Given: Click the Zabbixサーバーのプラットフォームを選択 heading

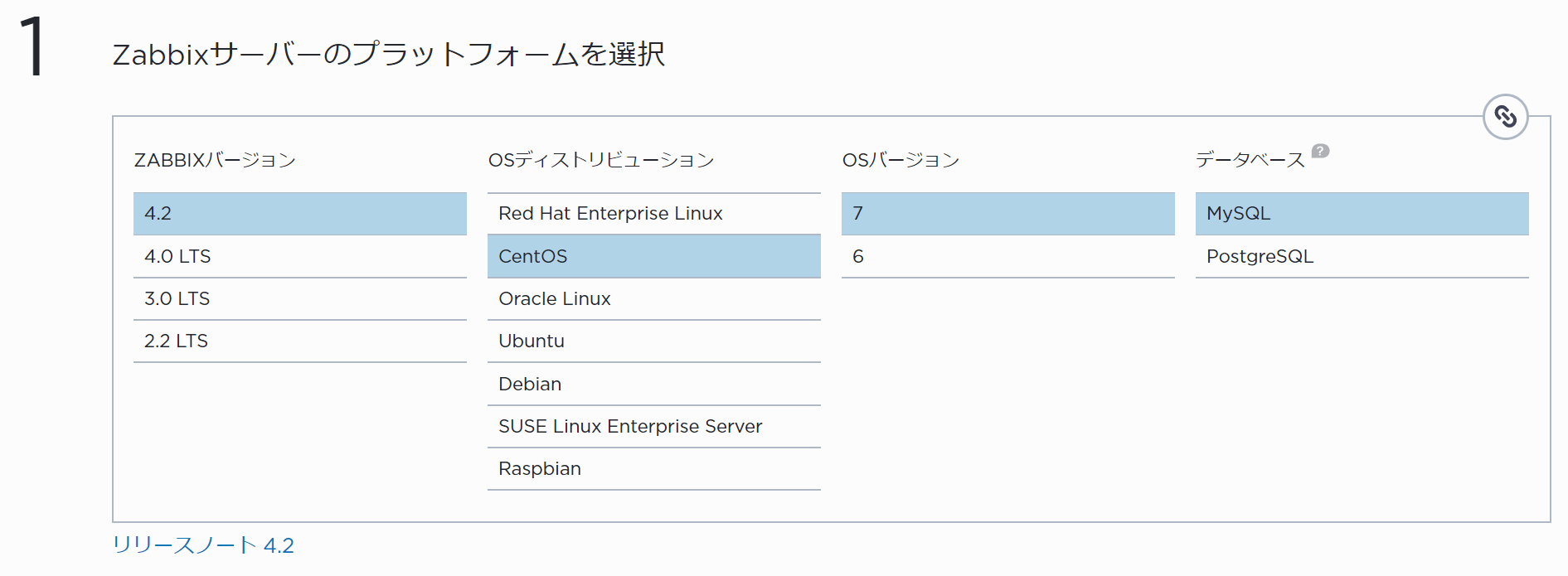Looking at the screenshot, I should [388, 55].
